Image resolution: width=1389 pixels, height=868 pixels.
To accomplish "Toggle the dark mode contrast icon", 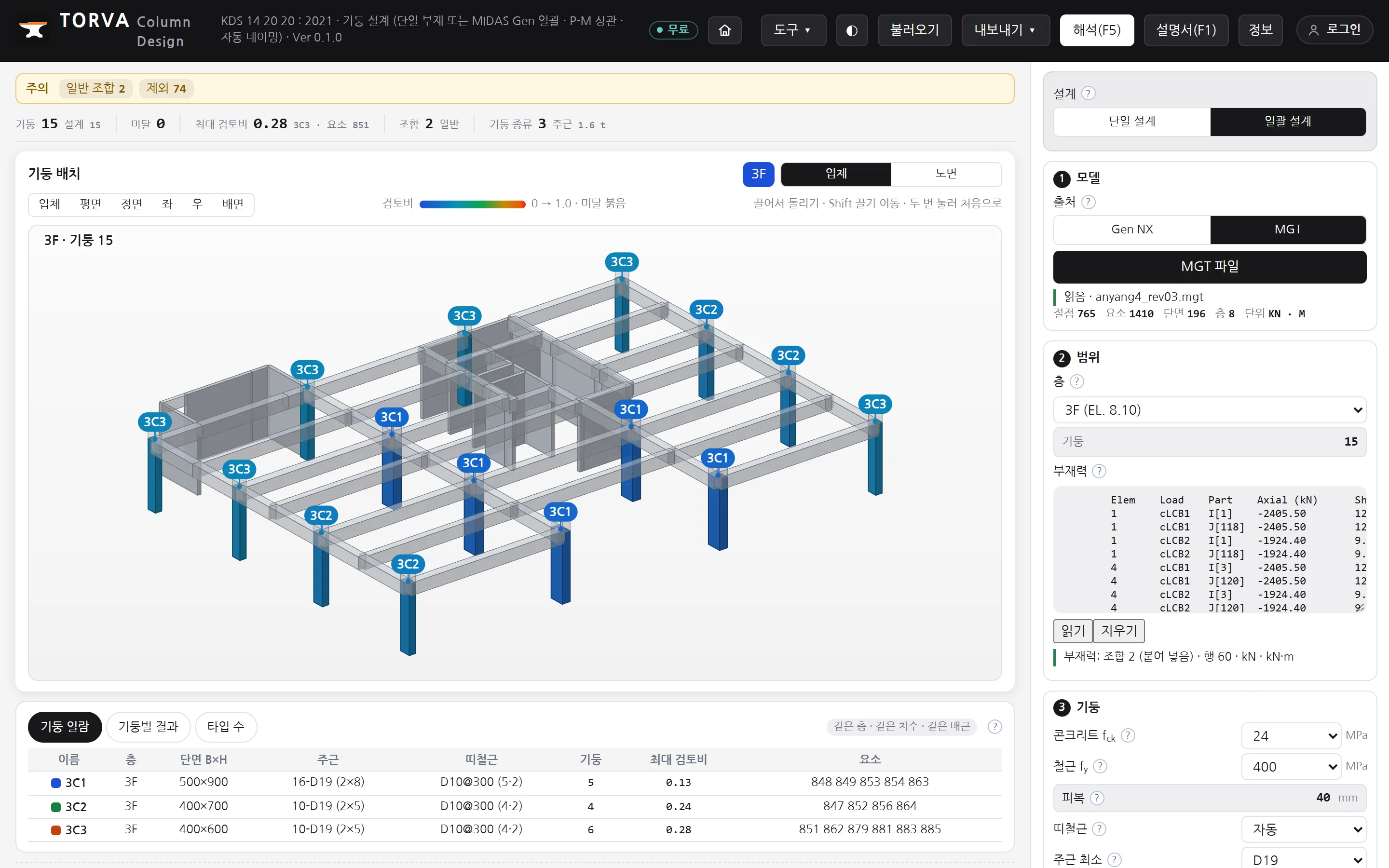I will (x=852, y=30).
